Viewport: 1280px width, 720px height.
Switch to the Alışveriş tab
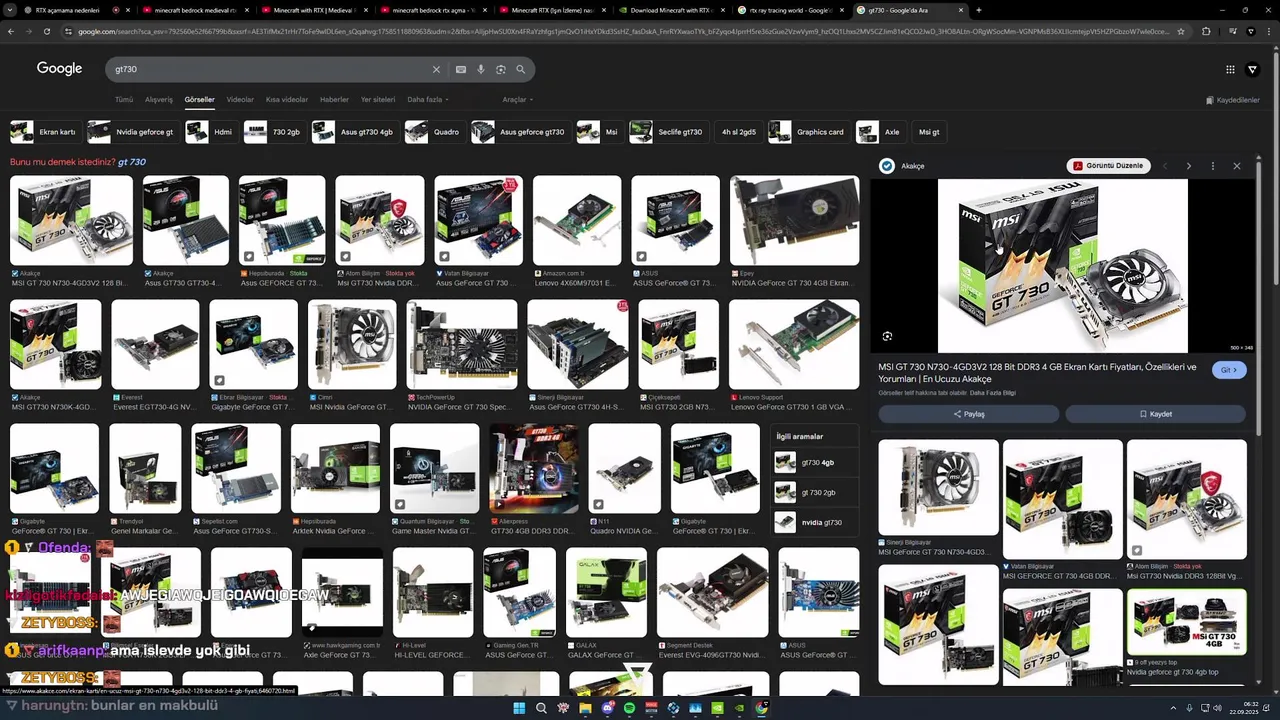[x=159, y=100]
